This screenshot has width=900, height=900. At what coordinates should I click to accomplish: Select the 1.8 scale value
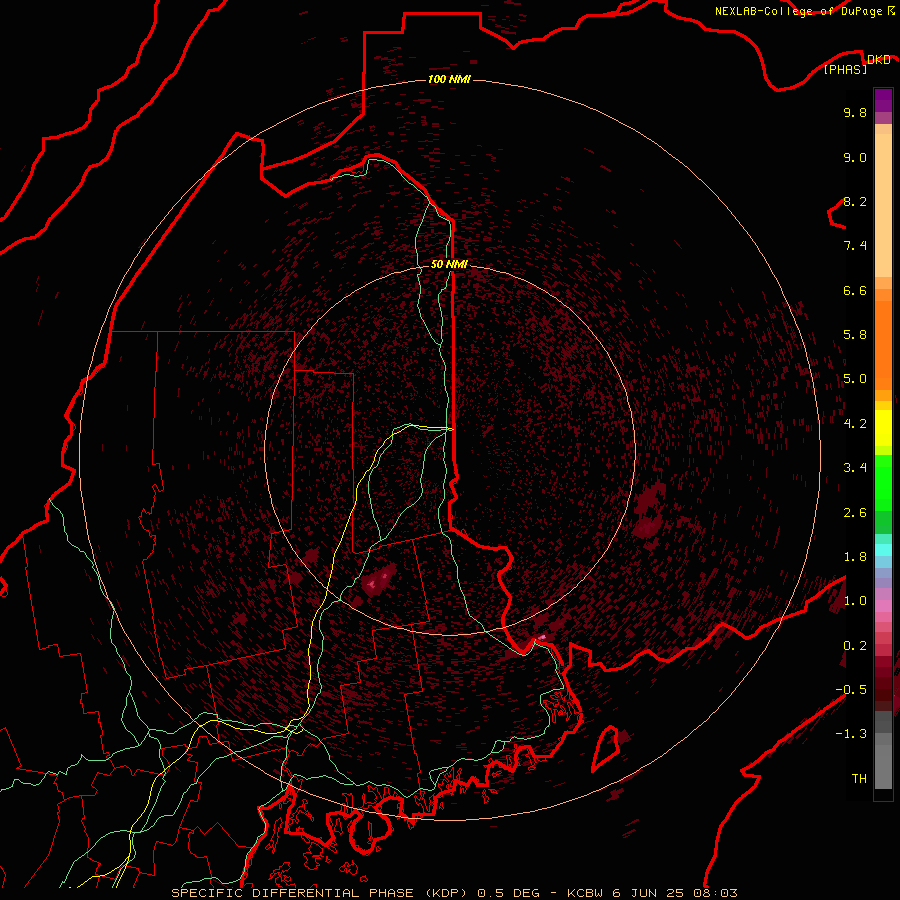click(855, 557)
